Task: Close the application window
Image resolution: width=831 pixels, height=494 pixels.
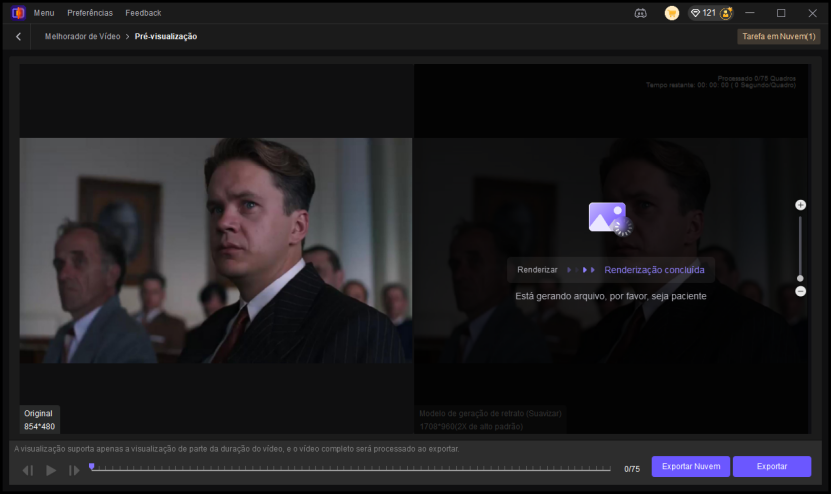Action: click(812, 13)
